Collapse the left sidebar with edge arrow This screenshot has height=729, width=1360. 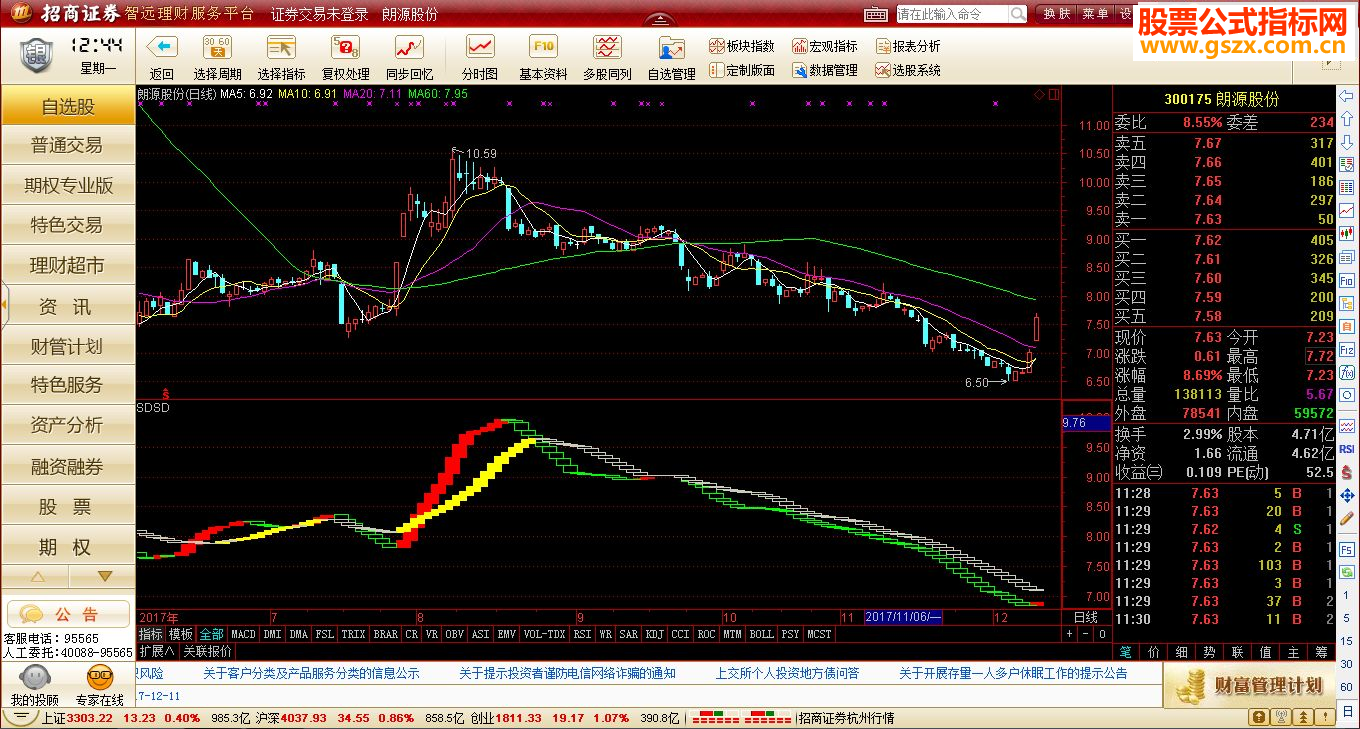4,305
